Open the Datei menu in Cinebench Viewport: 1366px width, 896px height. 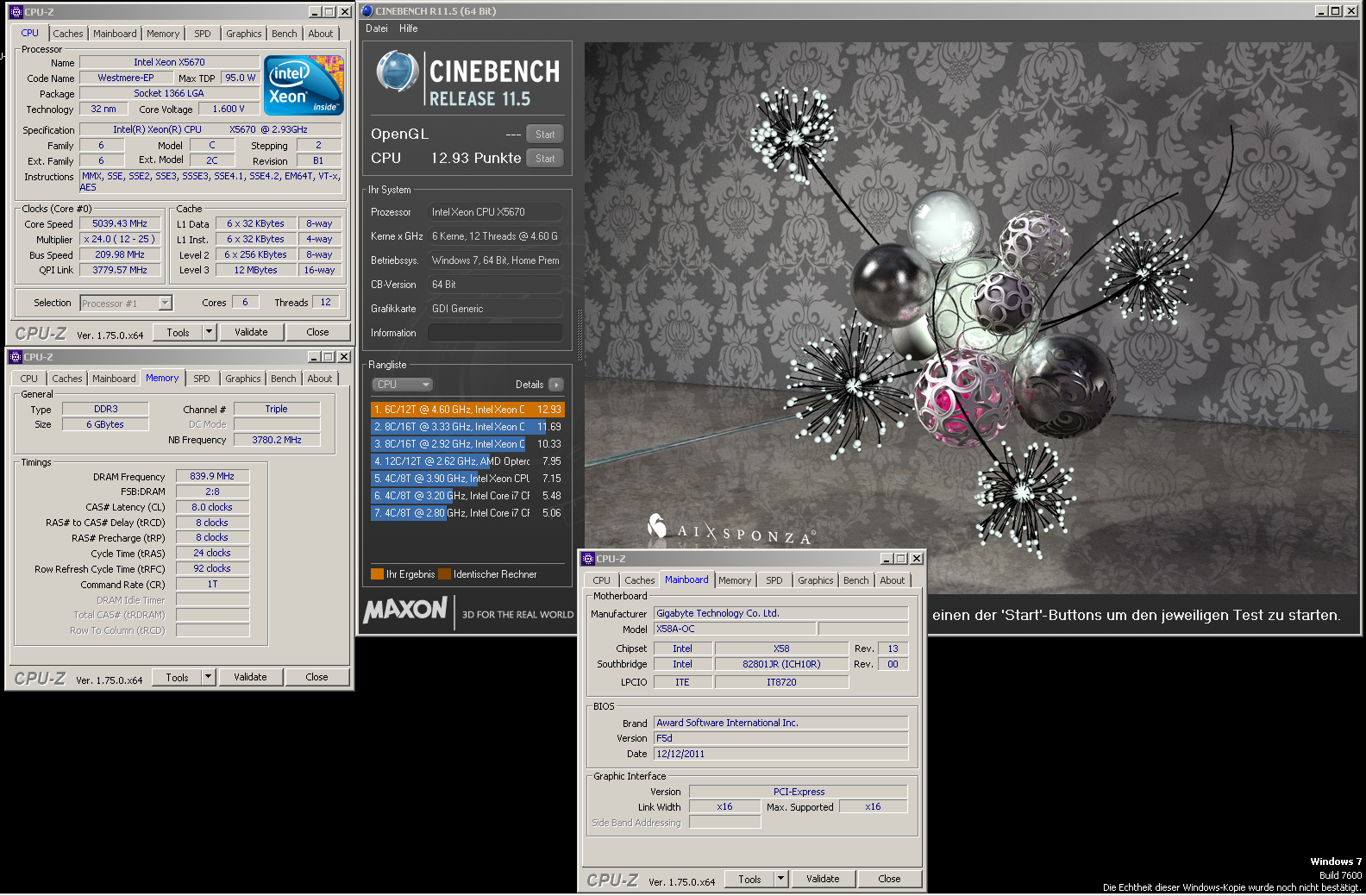(x=377, y=28)
